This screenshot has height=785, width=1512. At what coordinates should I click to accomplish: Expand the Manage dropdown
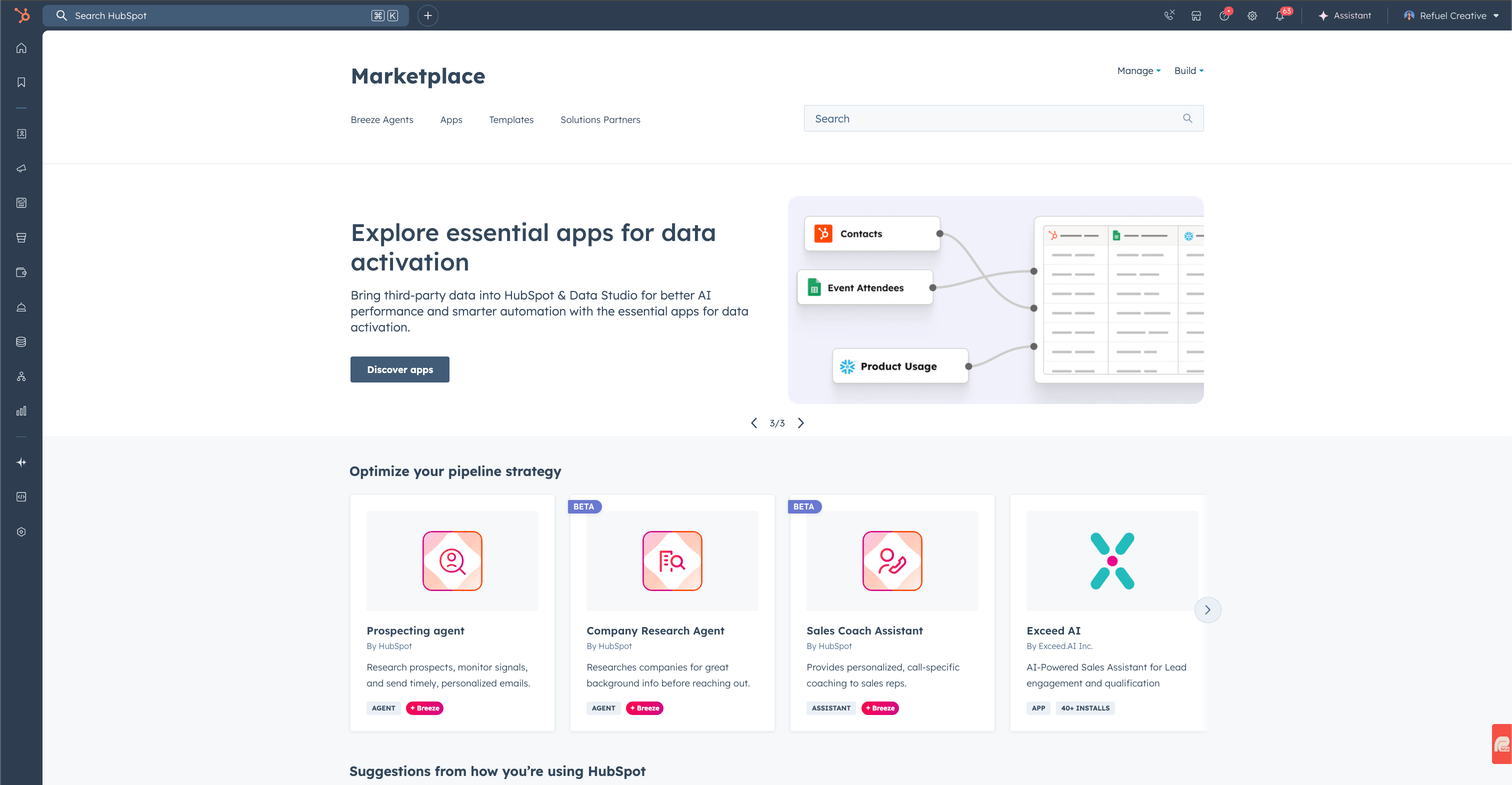tap(1138, 70)
